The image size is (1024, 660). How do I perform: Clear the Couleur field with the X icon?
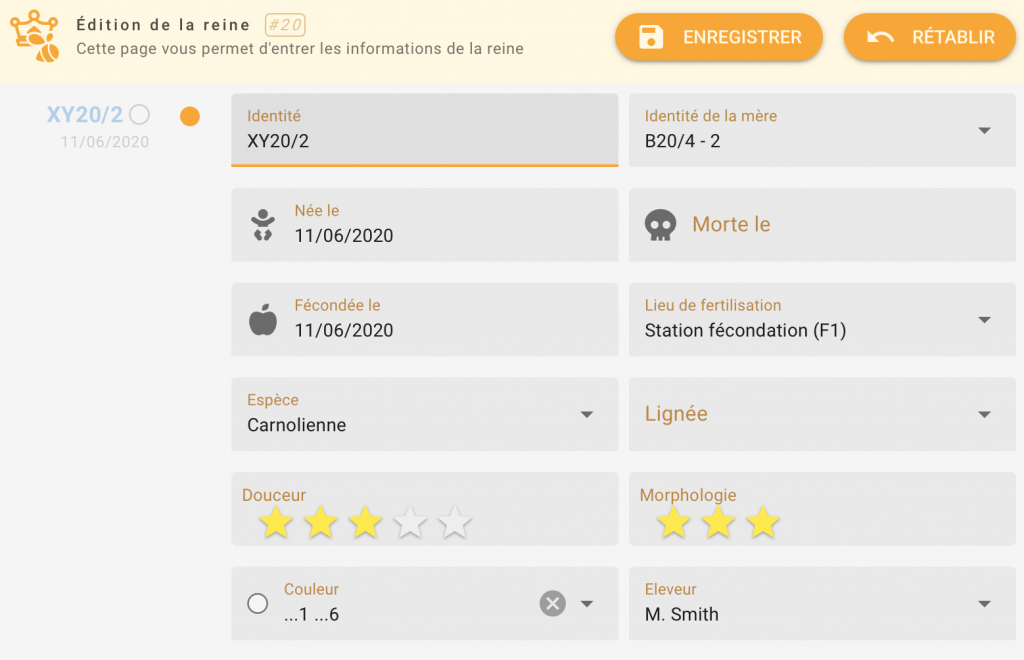click(x=553, y=603)
